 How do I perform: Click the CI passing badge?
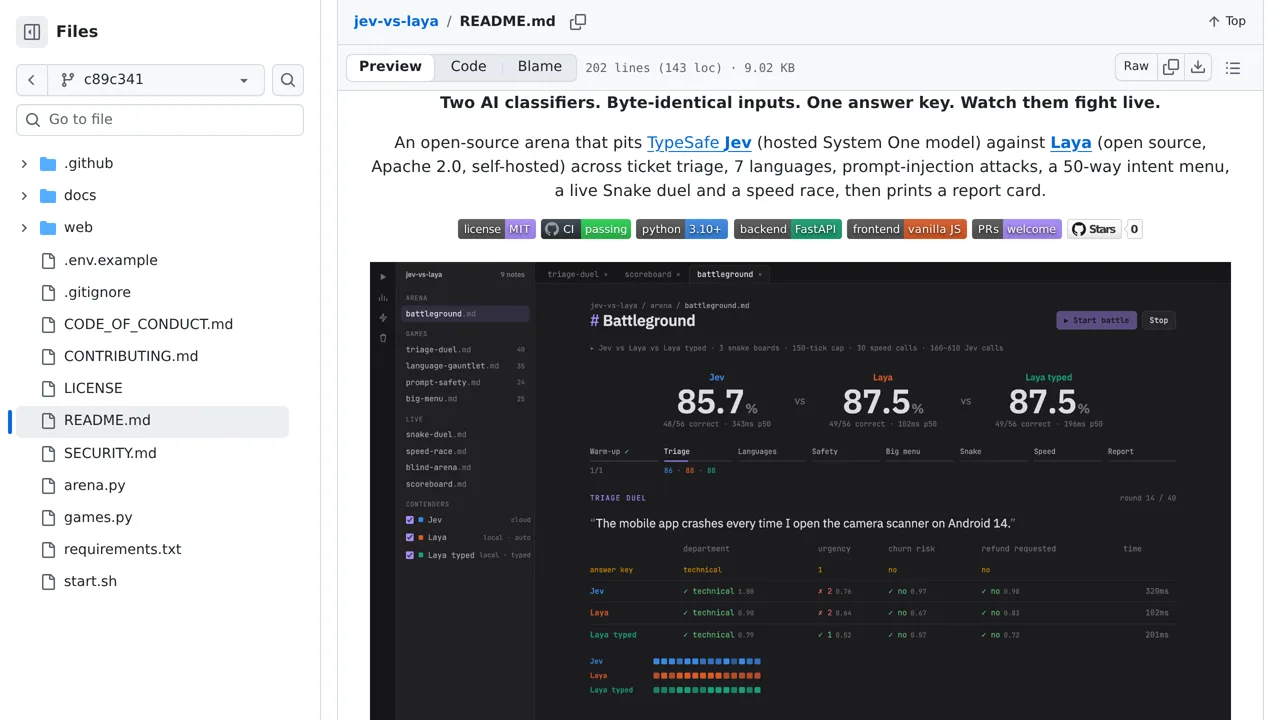(586, 229)
